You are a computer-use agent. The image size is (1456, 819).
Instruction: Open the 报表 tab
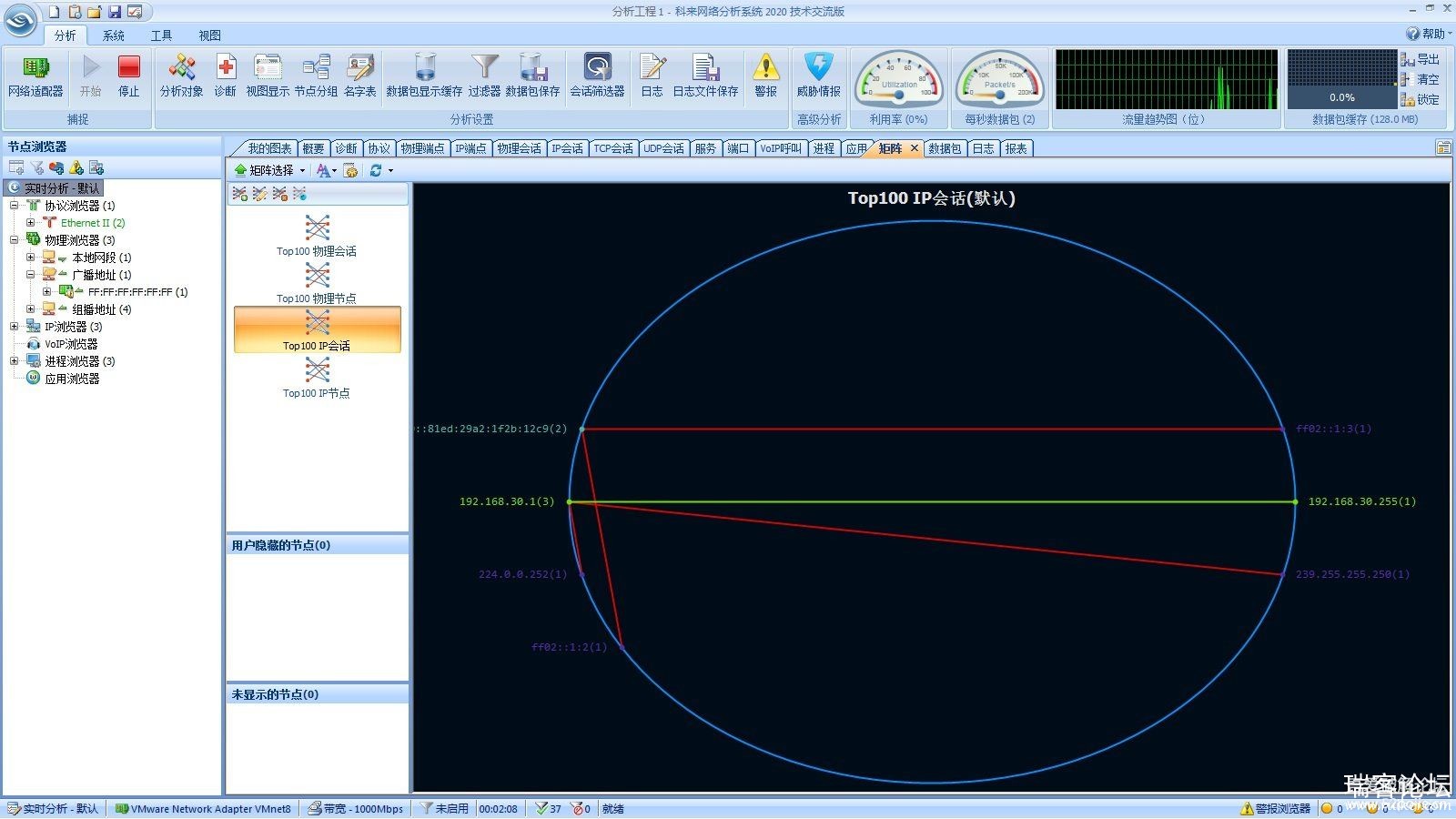pyautogui.click(x=1016, y=148)
